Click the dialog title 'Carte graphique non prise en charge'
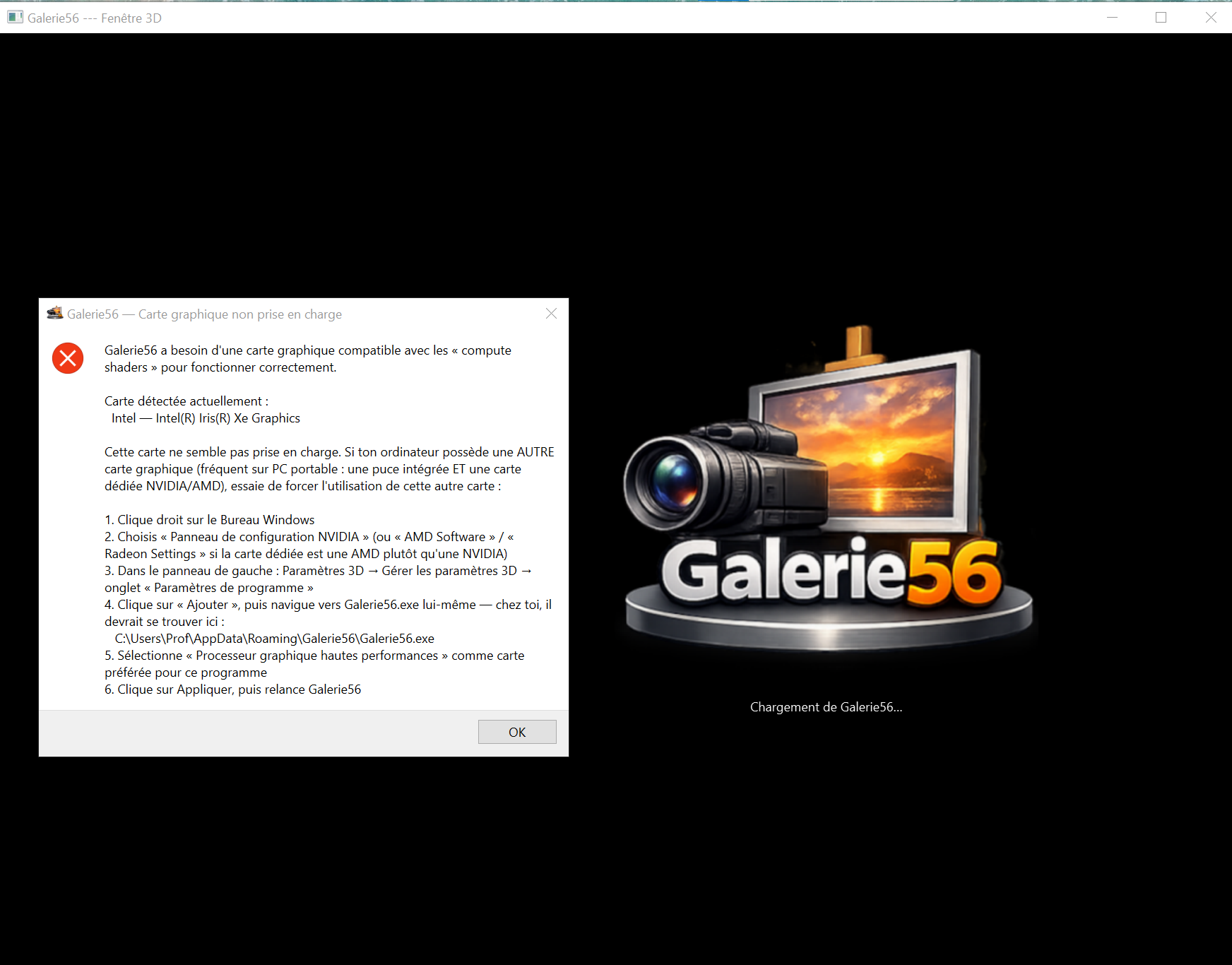1232x965 pixels. tap(240, 314)
